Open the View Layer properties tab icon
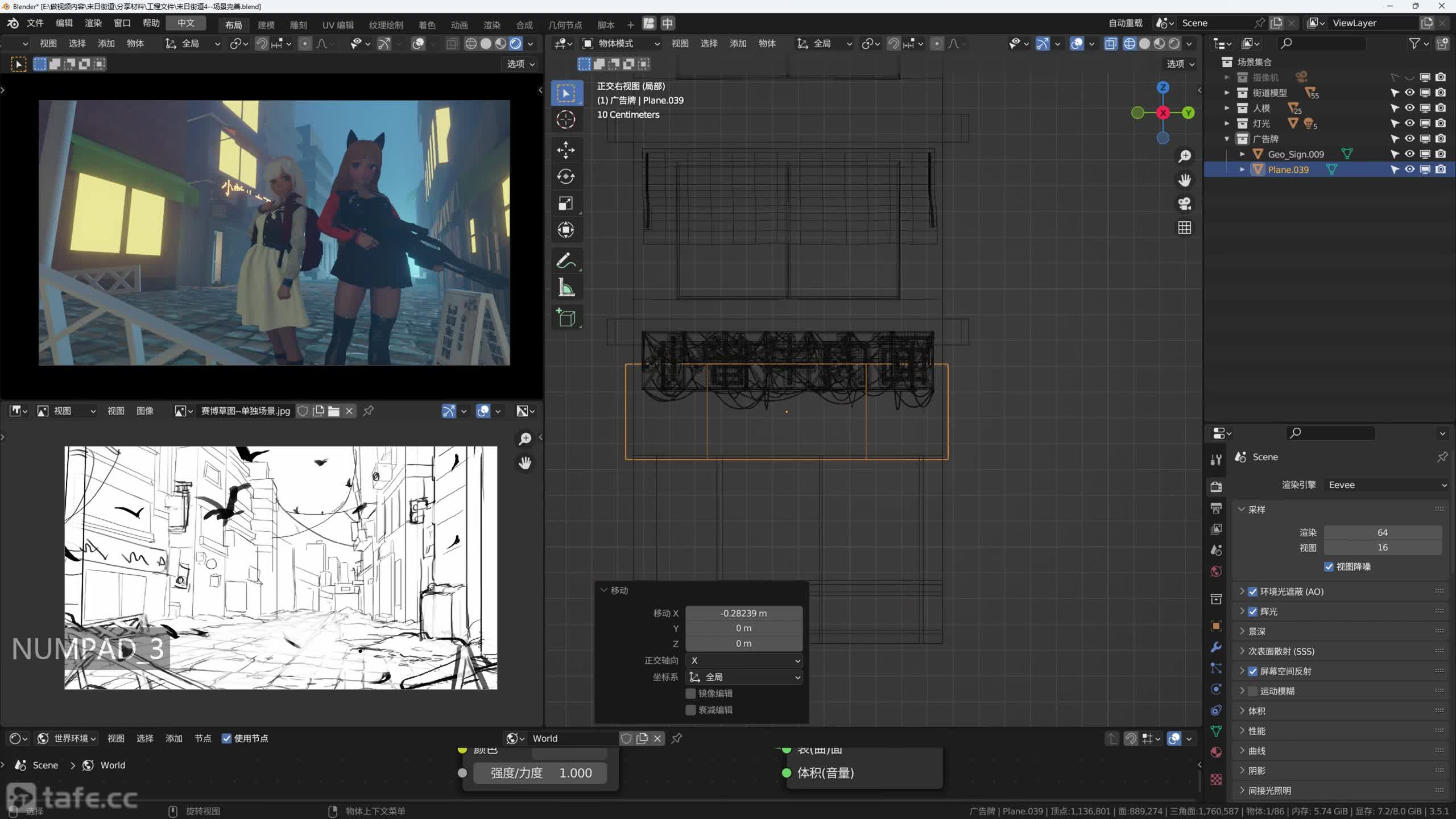Image resolution: width=1456 pixels, height=819 pixels. tap(1216, 529)
